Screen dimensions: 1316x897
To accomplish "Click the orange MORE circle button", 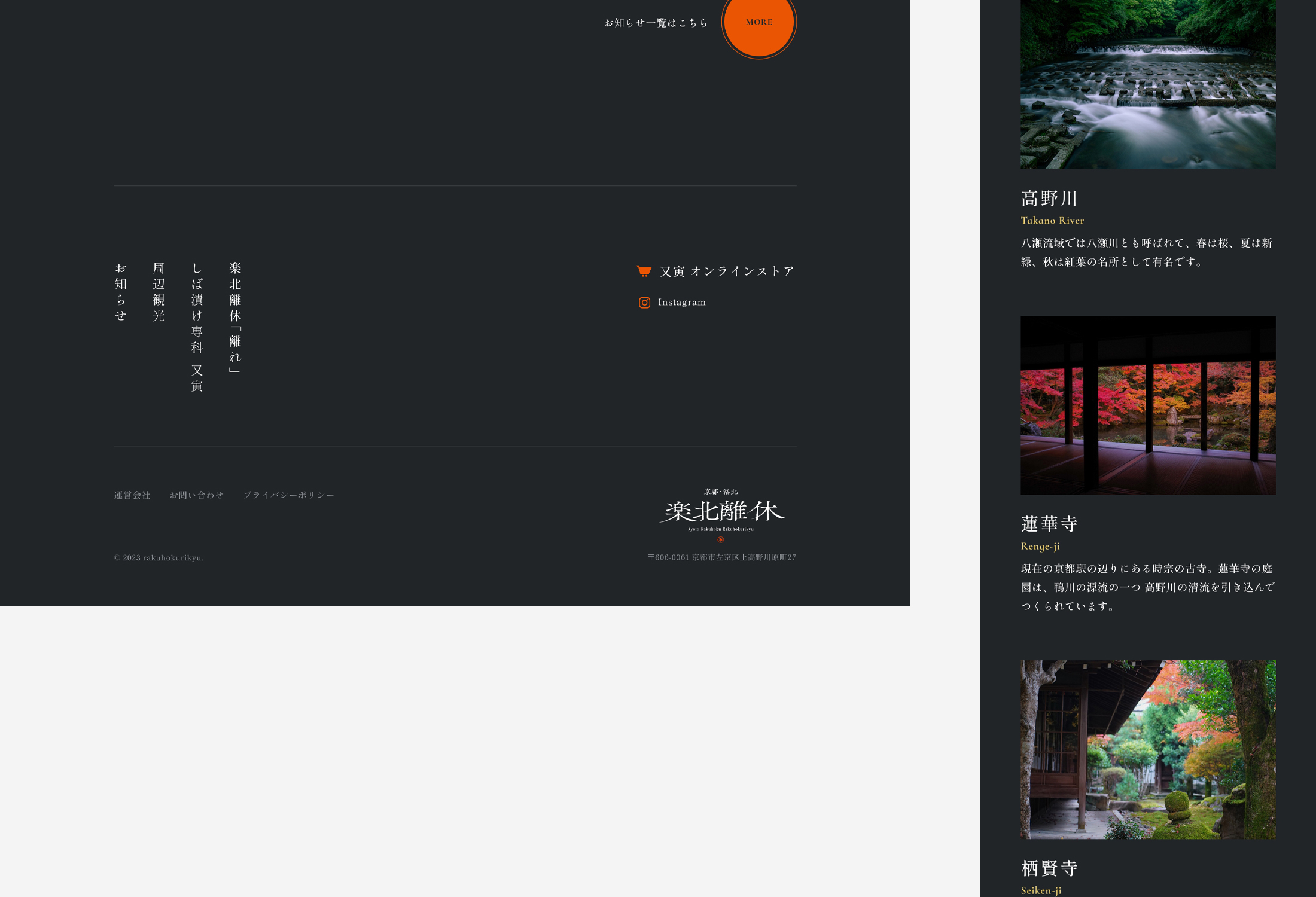I will [758, 22].
